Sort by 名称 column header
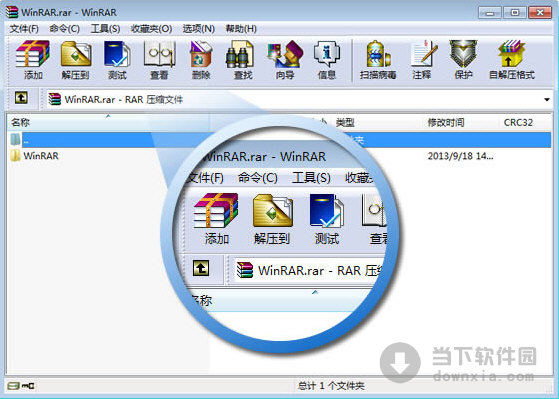The height and width of the screenshot is (399, 559). (x=108, y=123)
